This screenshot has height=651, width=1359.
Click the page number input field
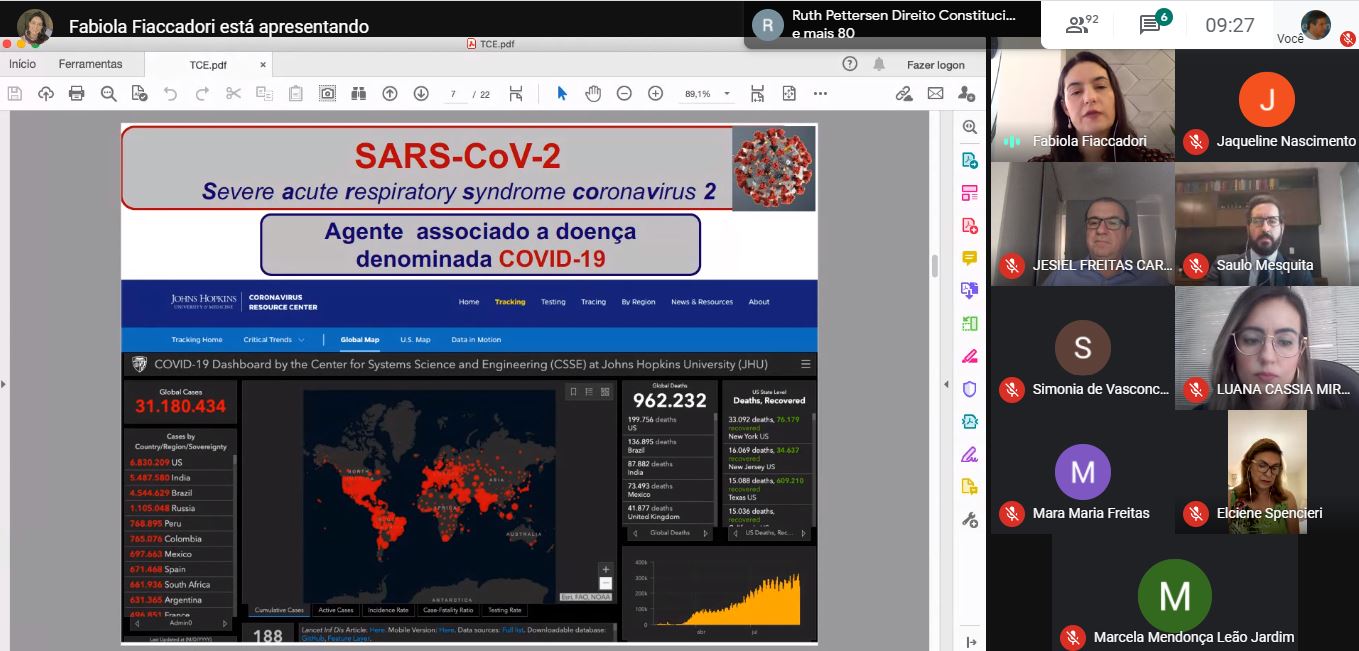click(x=453, y=94)
